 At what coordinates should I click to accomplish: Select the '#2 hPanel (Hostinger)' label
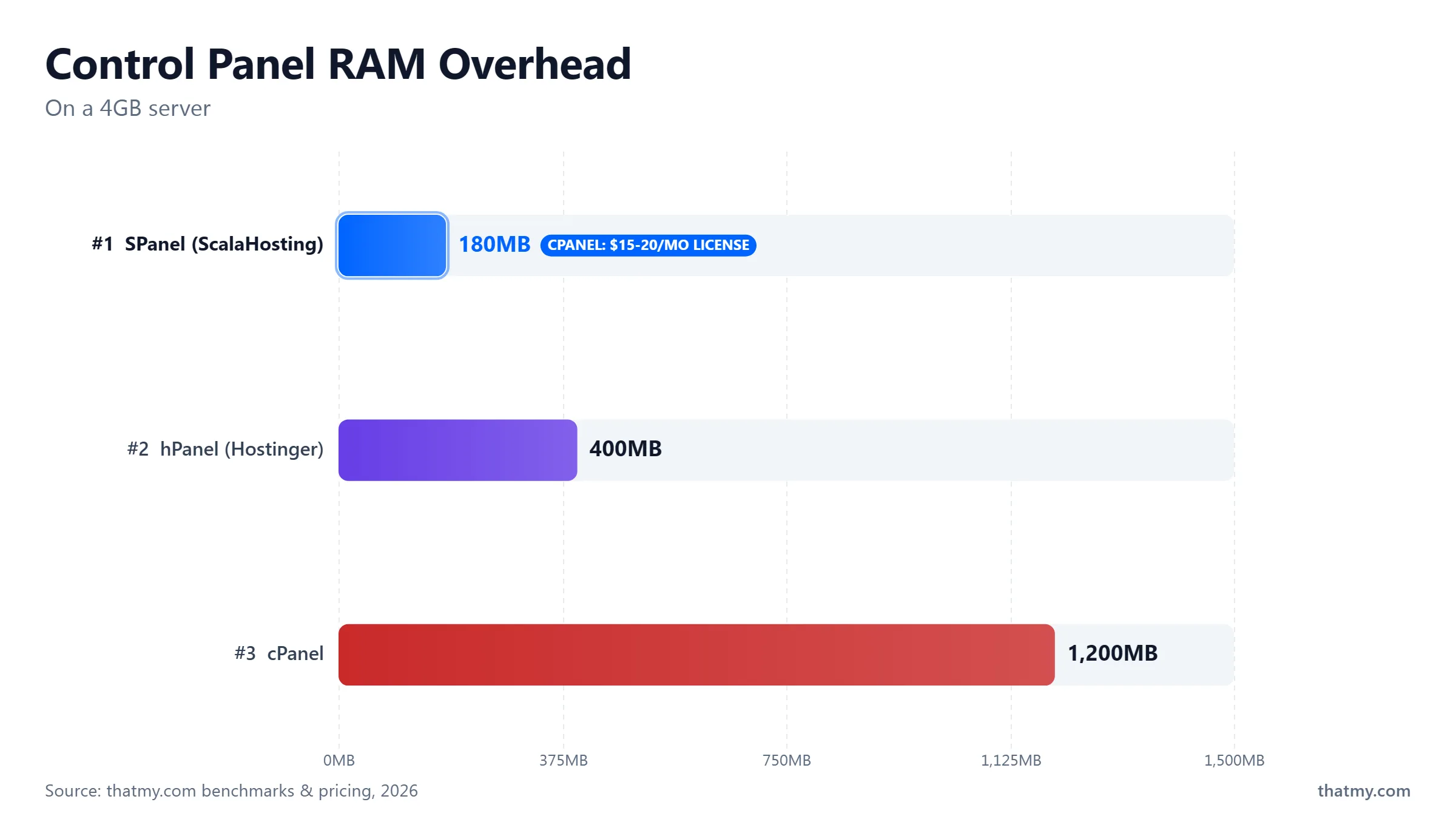click(225, 450)
